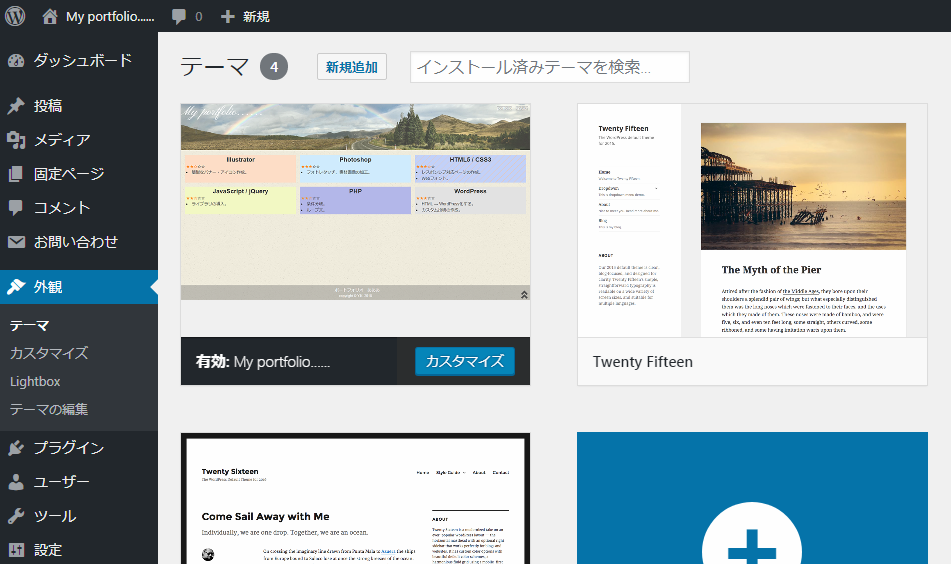Screen dimensions: 951x564
Task: Click the plus icon beside 新規
Action: (227, 16)
